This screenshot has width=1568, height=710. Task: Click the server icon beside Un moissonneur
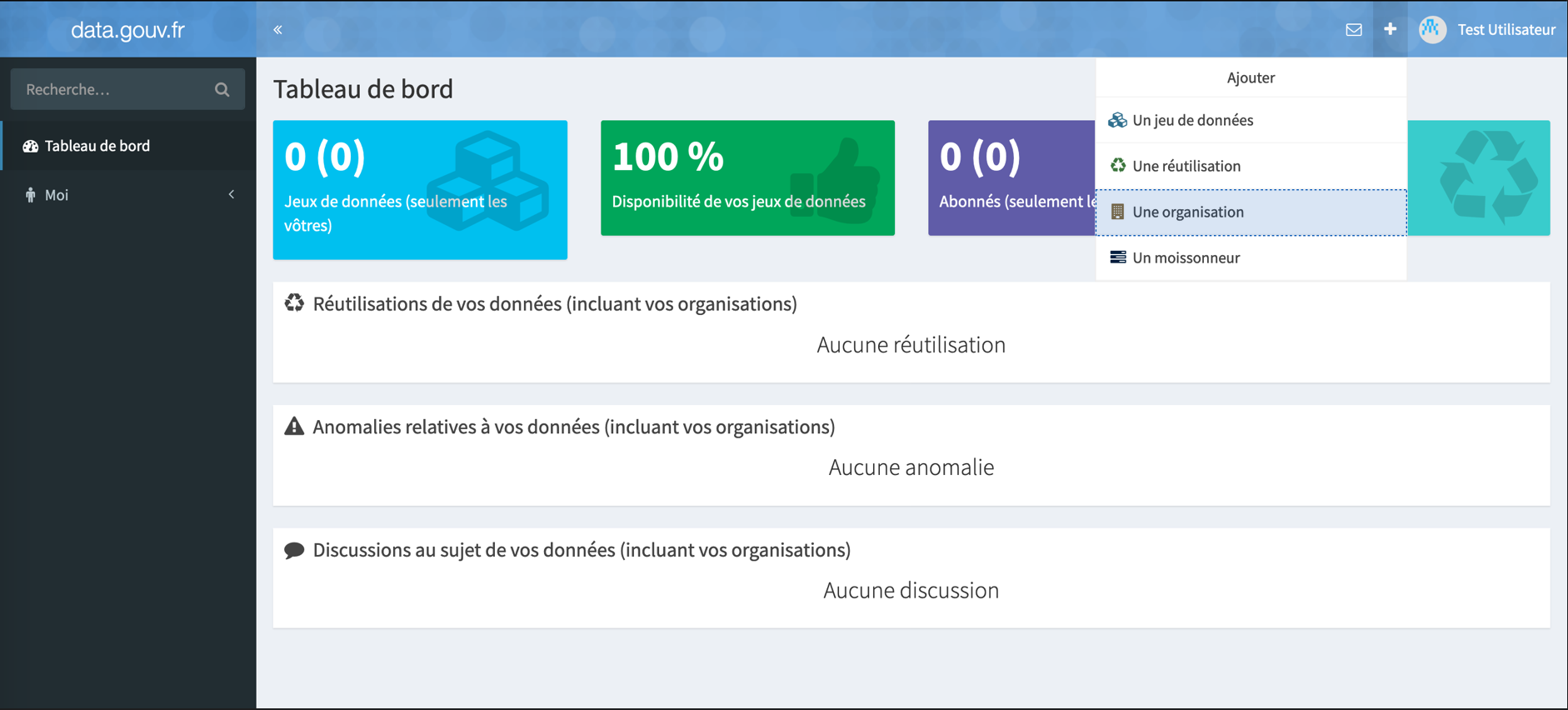[1118, 257]
